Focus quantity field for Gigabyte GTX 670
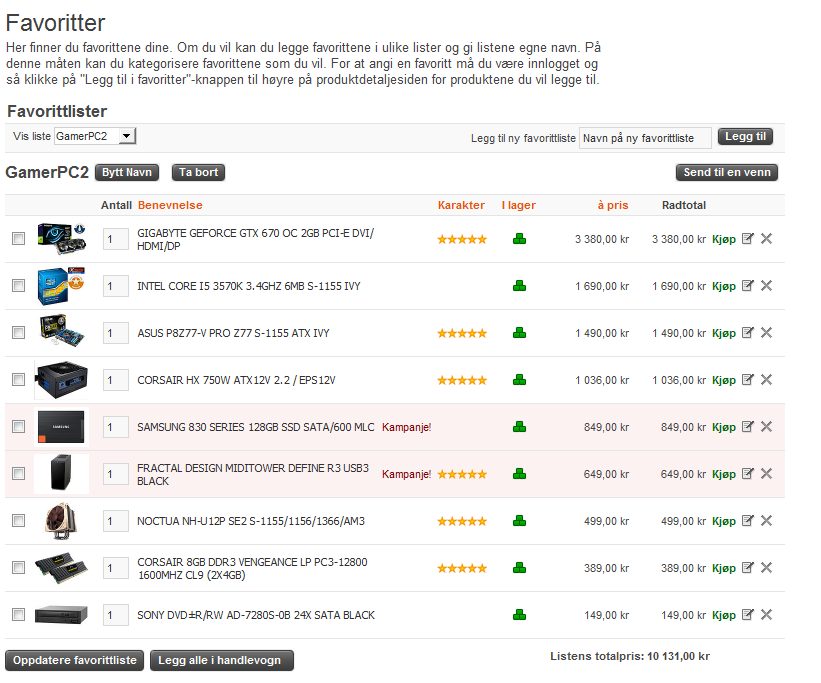Viewport: 821px width, 683px height. click(x=116, y=239)
